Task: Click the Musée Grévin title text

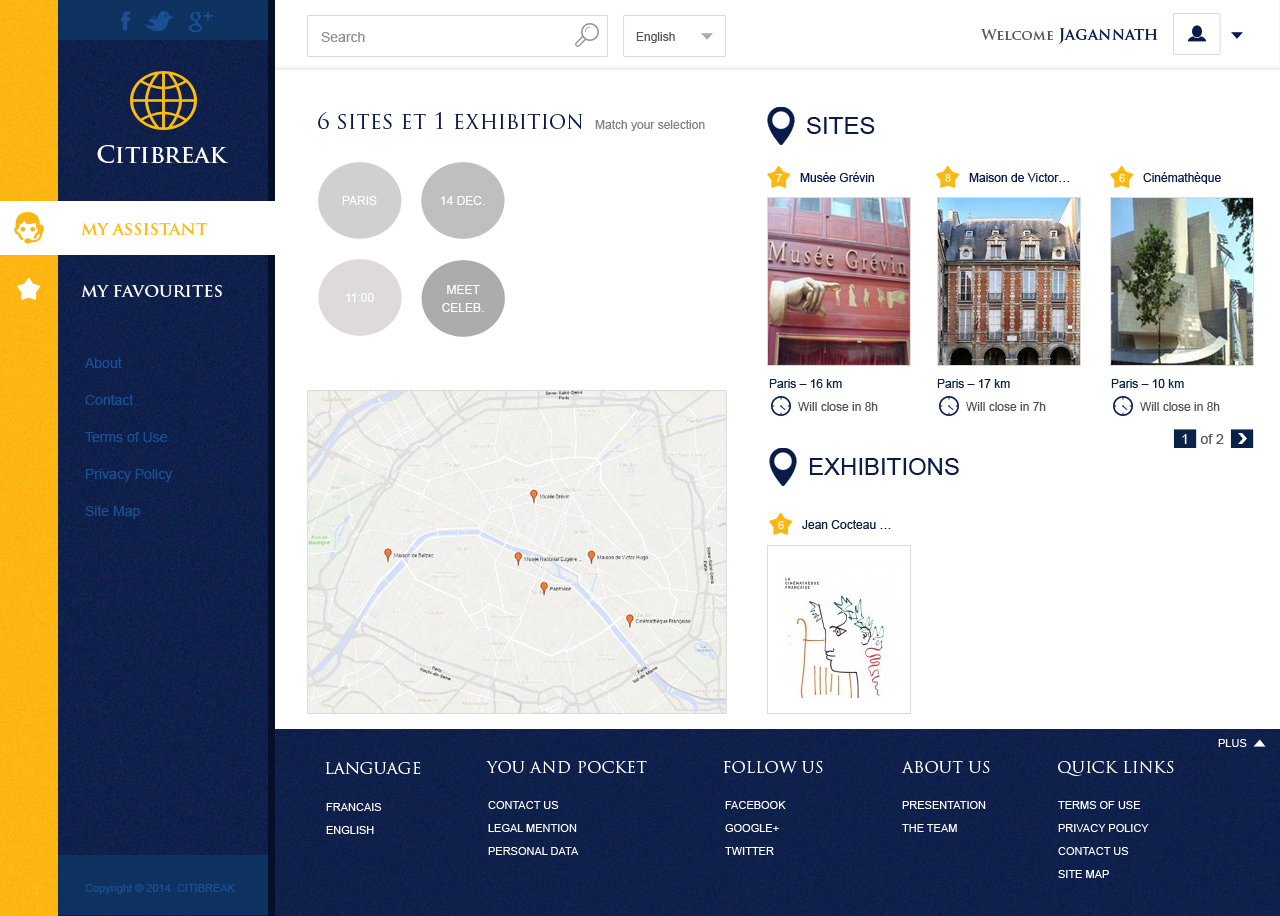Action: 837,178
